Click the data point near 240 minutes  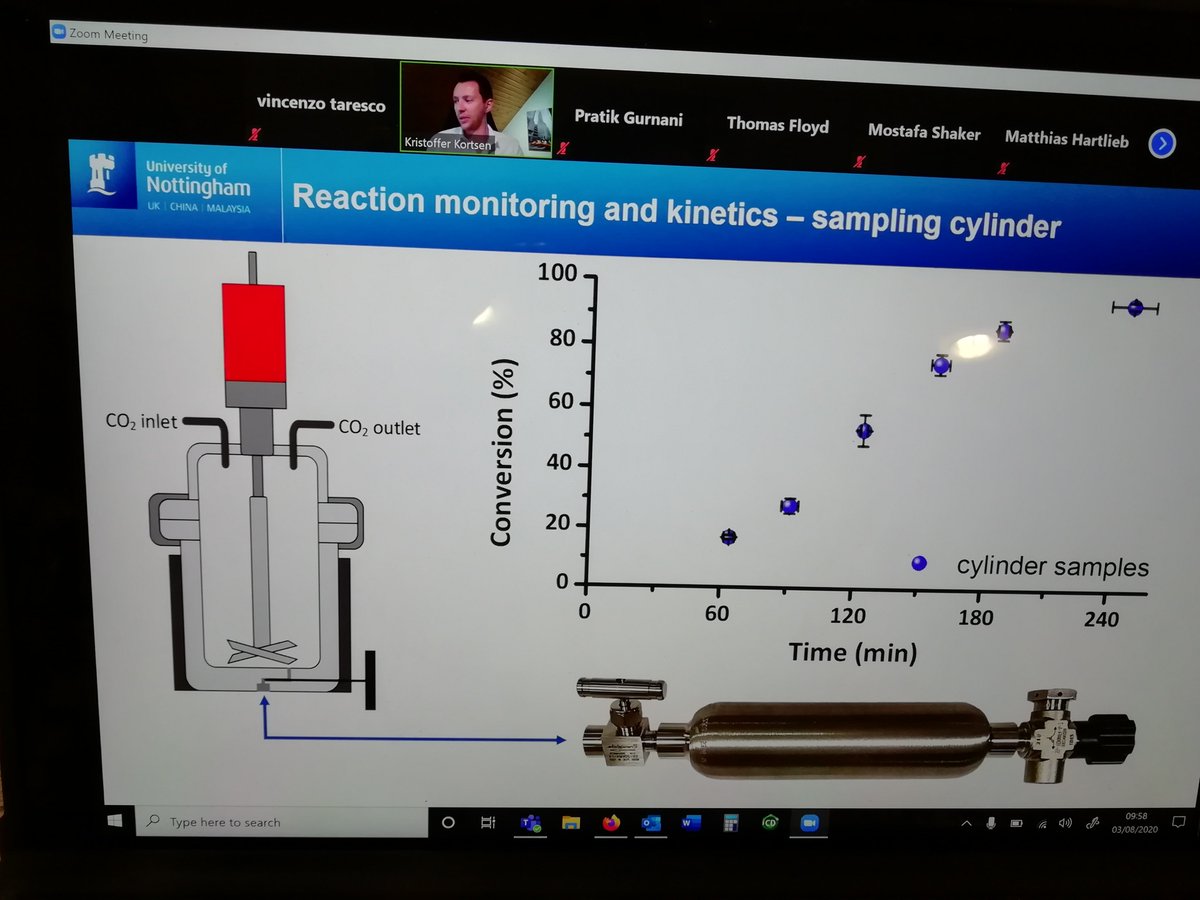pos(1135,308)
